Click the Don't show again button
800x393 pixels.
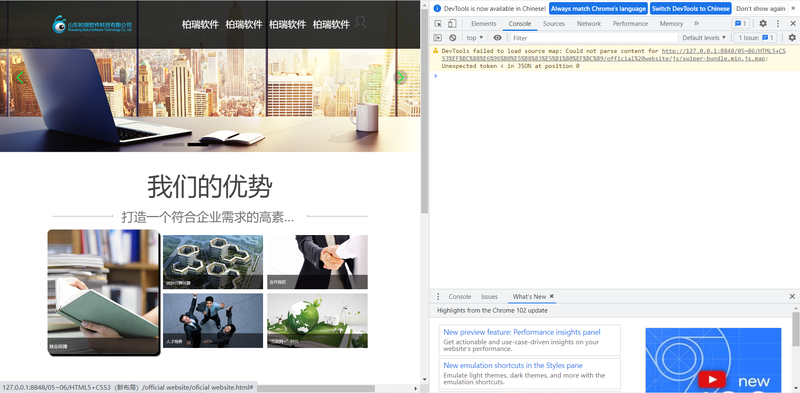[761, 9]
